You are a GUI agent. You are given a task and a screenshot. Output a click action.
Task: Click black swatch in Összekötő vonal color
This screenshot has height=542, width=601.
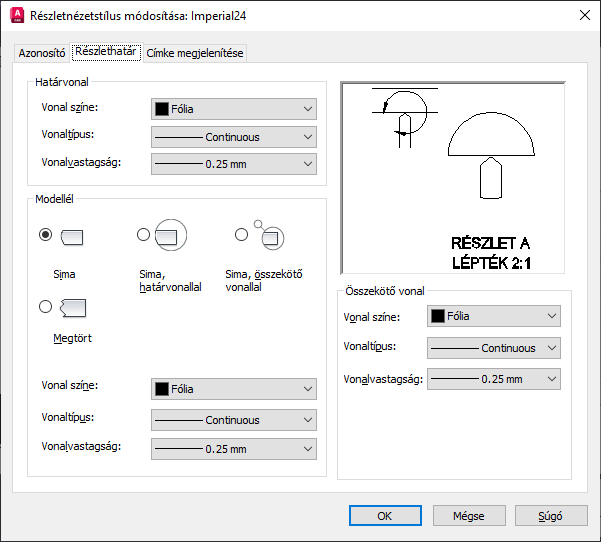438,316
